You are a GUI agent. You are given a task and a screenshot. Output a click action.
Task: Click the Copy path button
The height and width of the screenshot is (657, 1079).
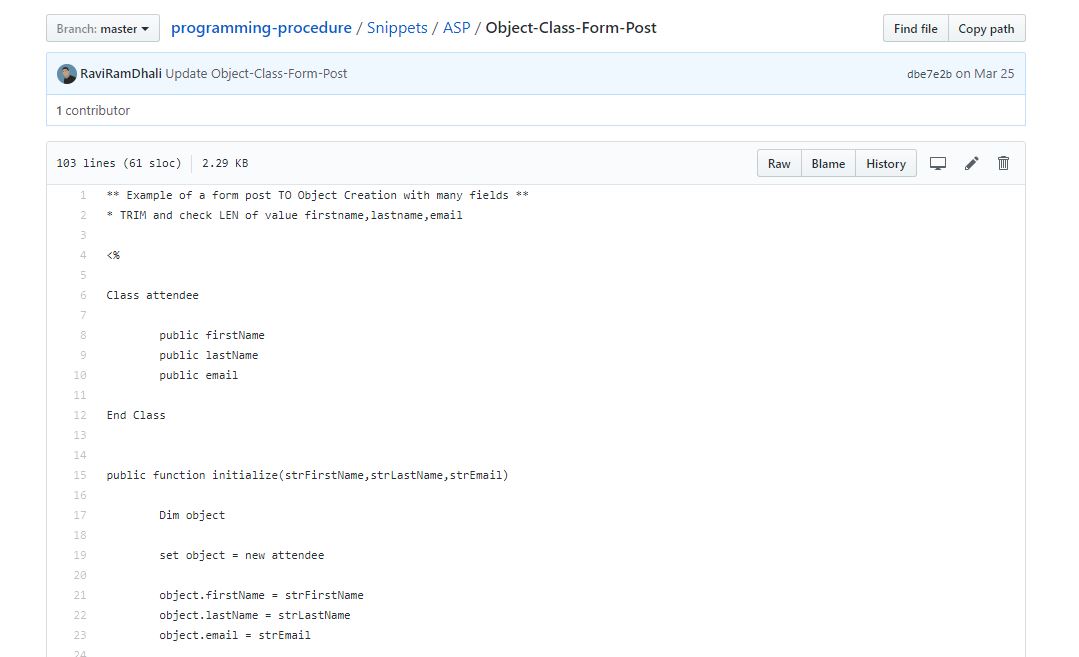(986, 29)
